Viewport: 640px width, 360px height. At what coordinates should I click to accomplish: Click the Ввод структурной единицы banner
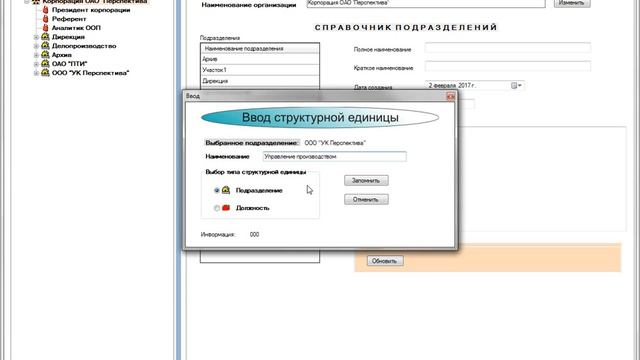click(320, 118)
